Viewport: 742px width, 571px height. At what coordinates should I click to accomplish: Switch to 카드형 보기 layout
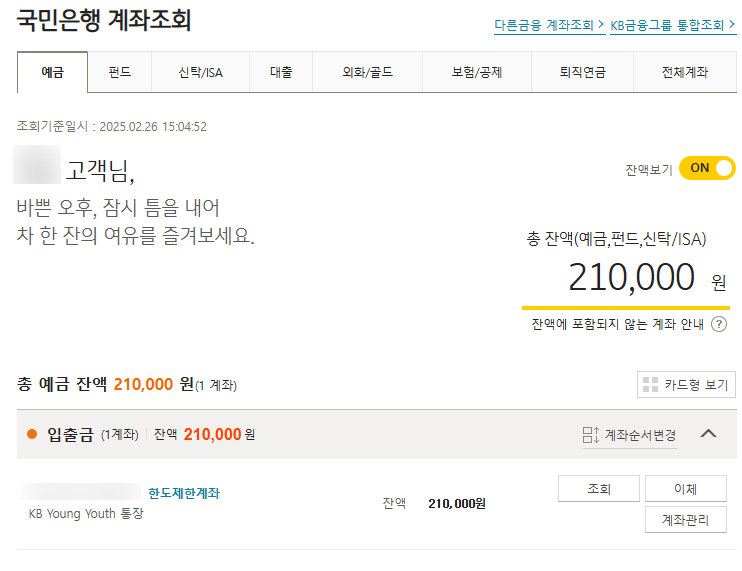coord(686,385)
